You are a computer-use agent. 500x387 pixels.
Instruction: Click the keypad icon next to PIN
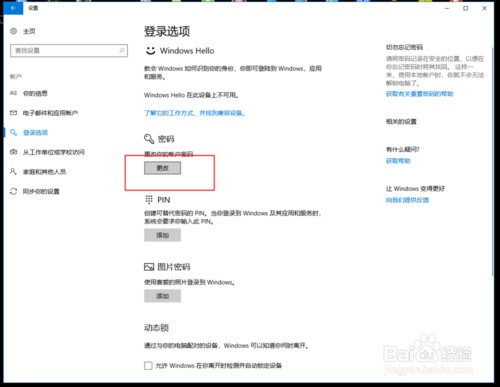point(149,199)
